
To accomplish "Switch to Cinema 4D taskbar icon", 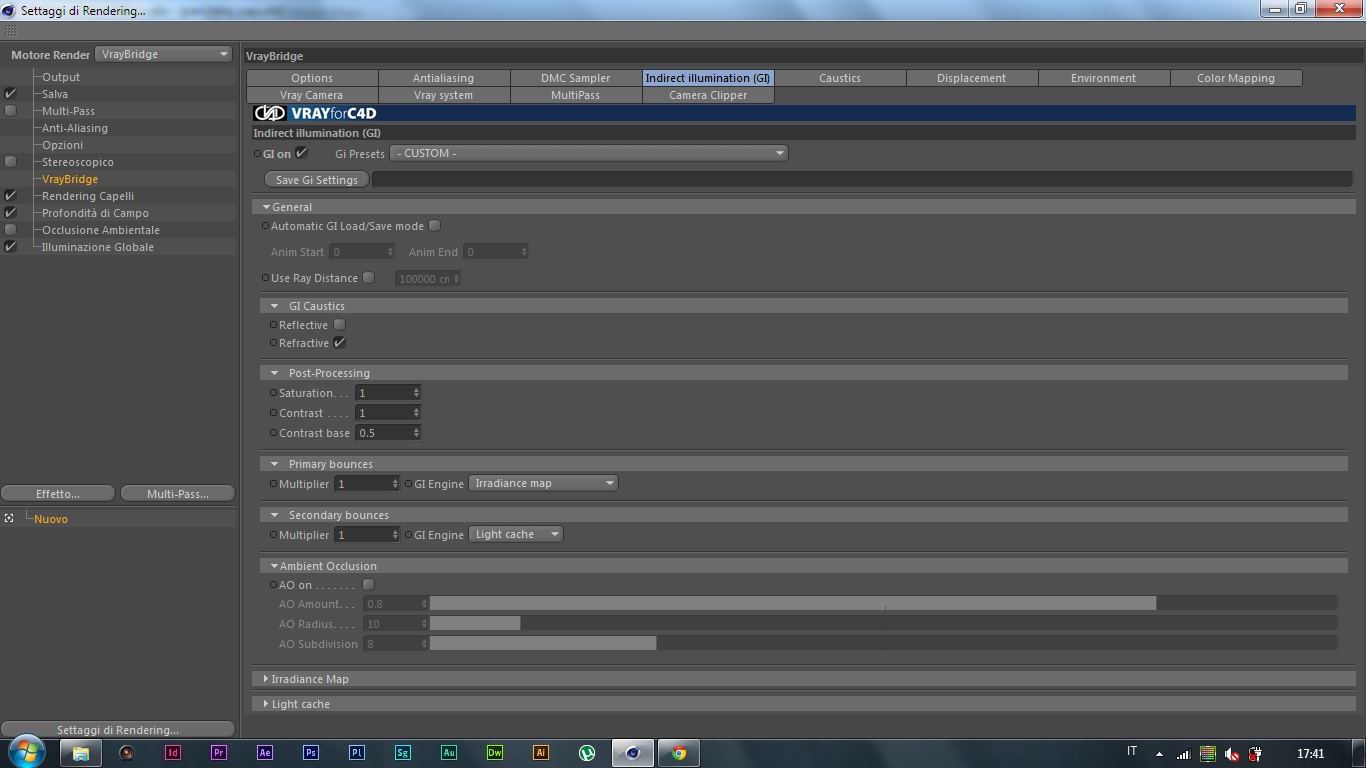I will (632, 753).
